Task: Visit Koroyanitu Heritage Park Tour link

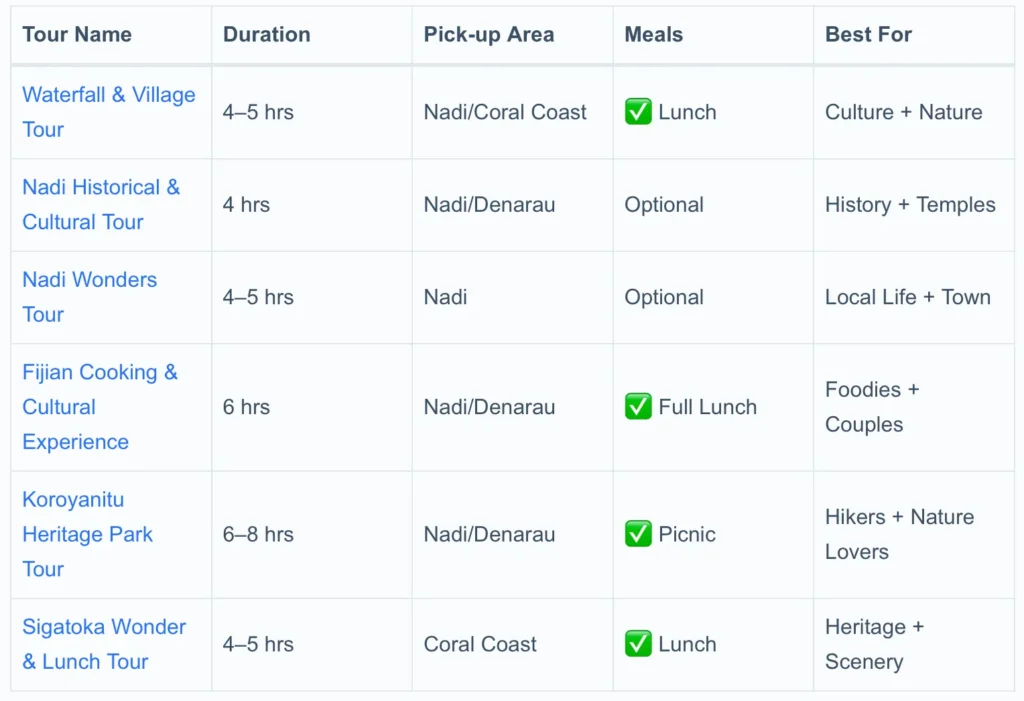Action: (87, 534)
